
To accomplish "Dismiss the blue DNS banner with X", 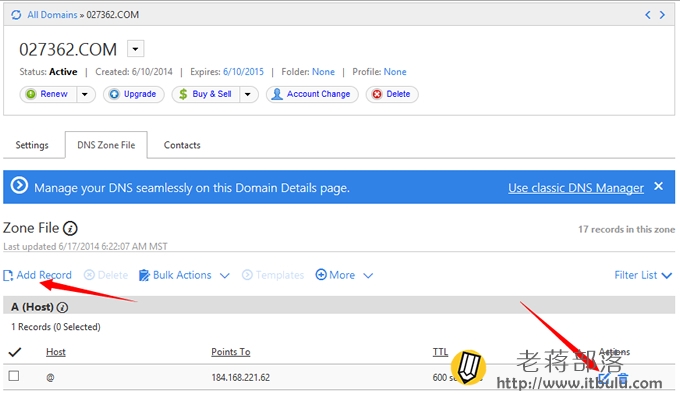I will click(x=658, y=186).
